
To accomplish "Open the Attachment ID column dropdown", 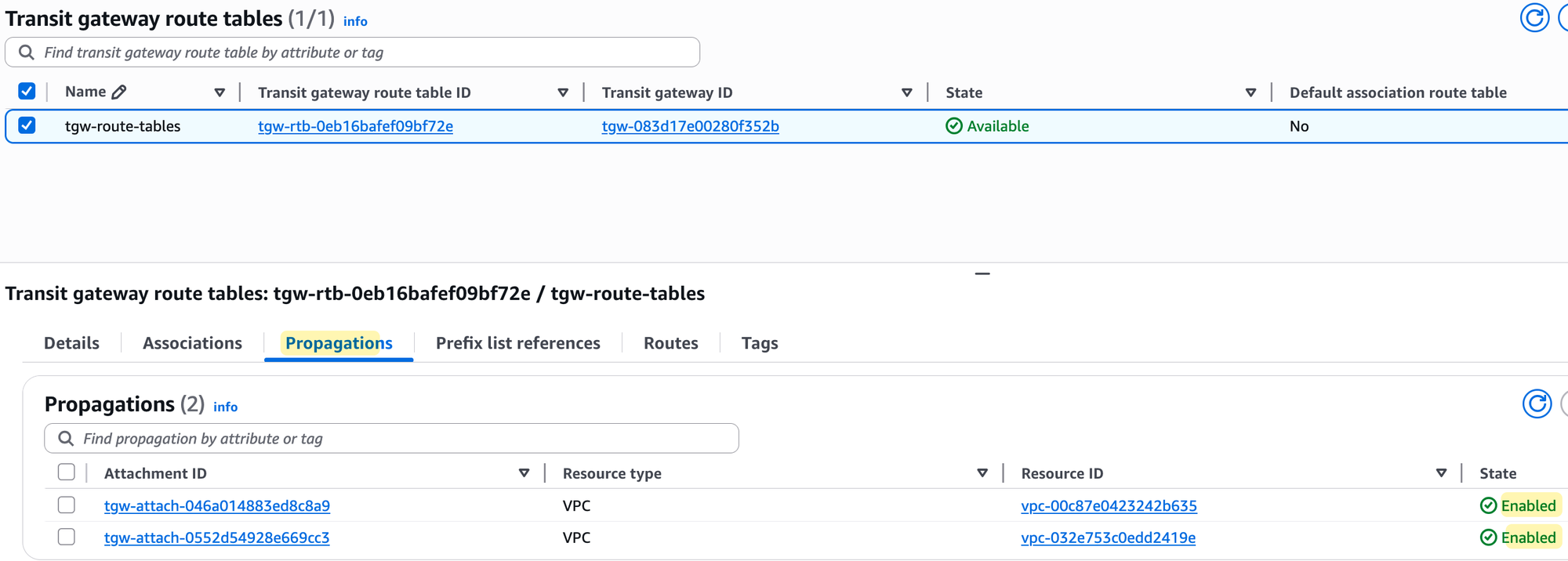I will click(524, 473).
